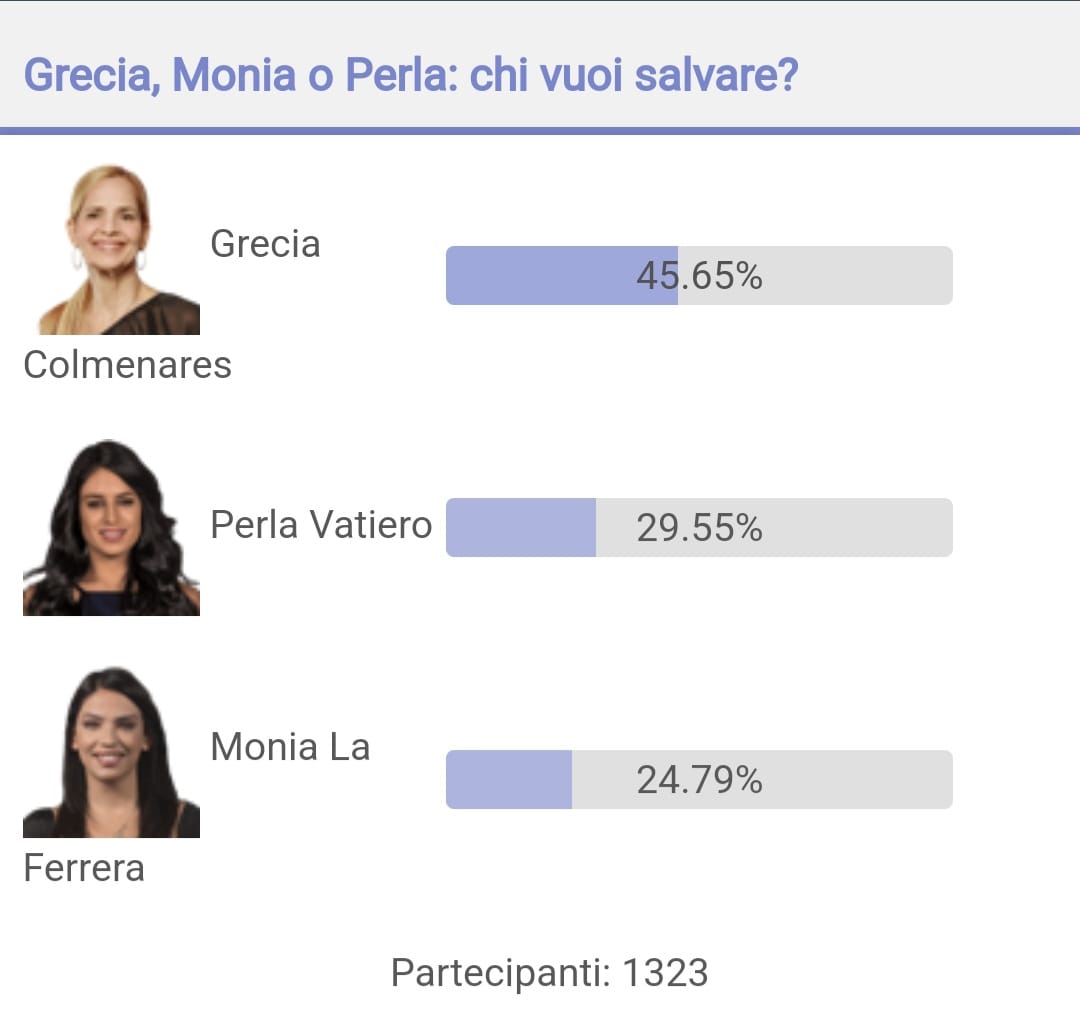Viewport: 1080px width, 1019px height.
Task: Click the 29.55% result bar
Action: (699, 528)
